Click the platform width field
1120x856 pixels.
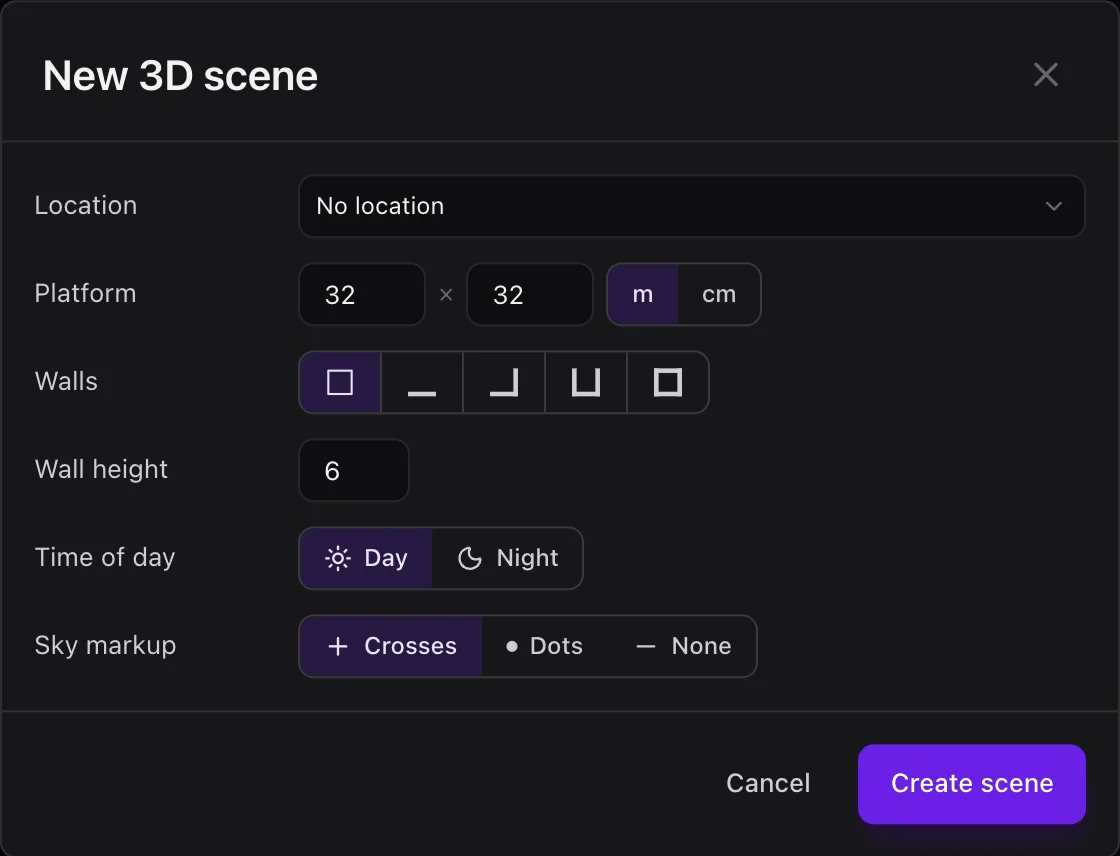coord(362,294)
